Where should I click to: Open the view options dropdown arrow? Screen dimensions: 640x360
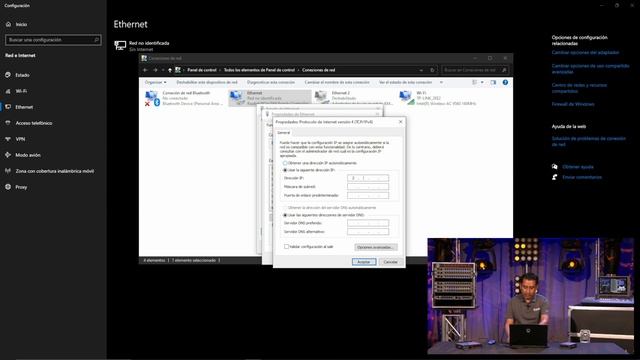coord(482,82)
